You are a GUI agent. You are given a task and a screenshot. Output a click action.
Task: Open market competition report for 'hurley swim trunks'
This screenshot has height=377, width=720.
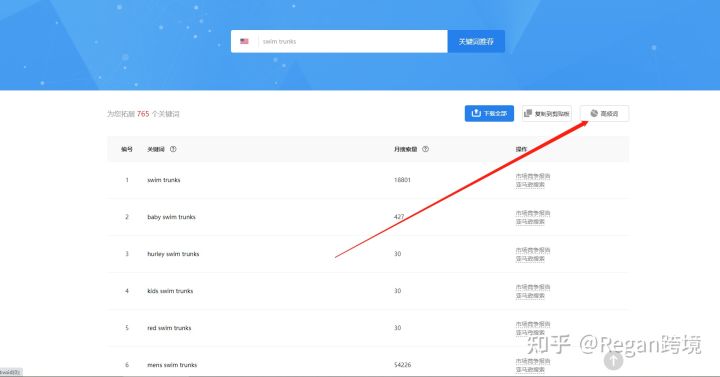coord(533,250)
